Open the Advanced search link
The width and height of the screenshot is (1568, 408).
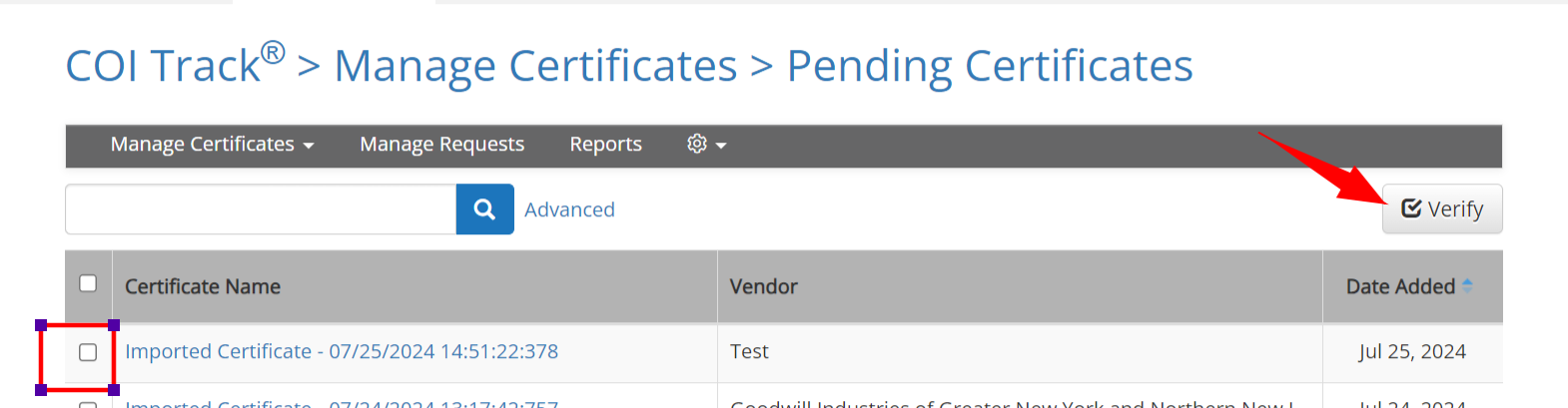(569, 209)
